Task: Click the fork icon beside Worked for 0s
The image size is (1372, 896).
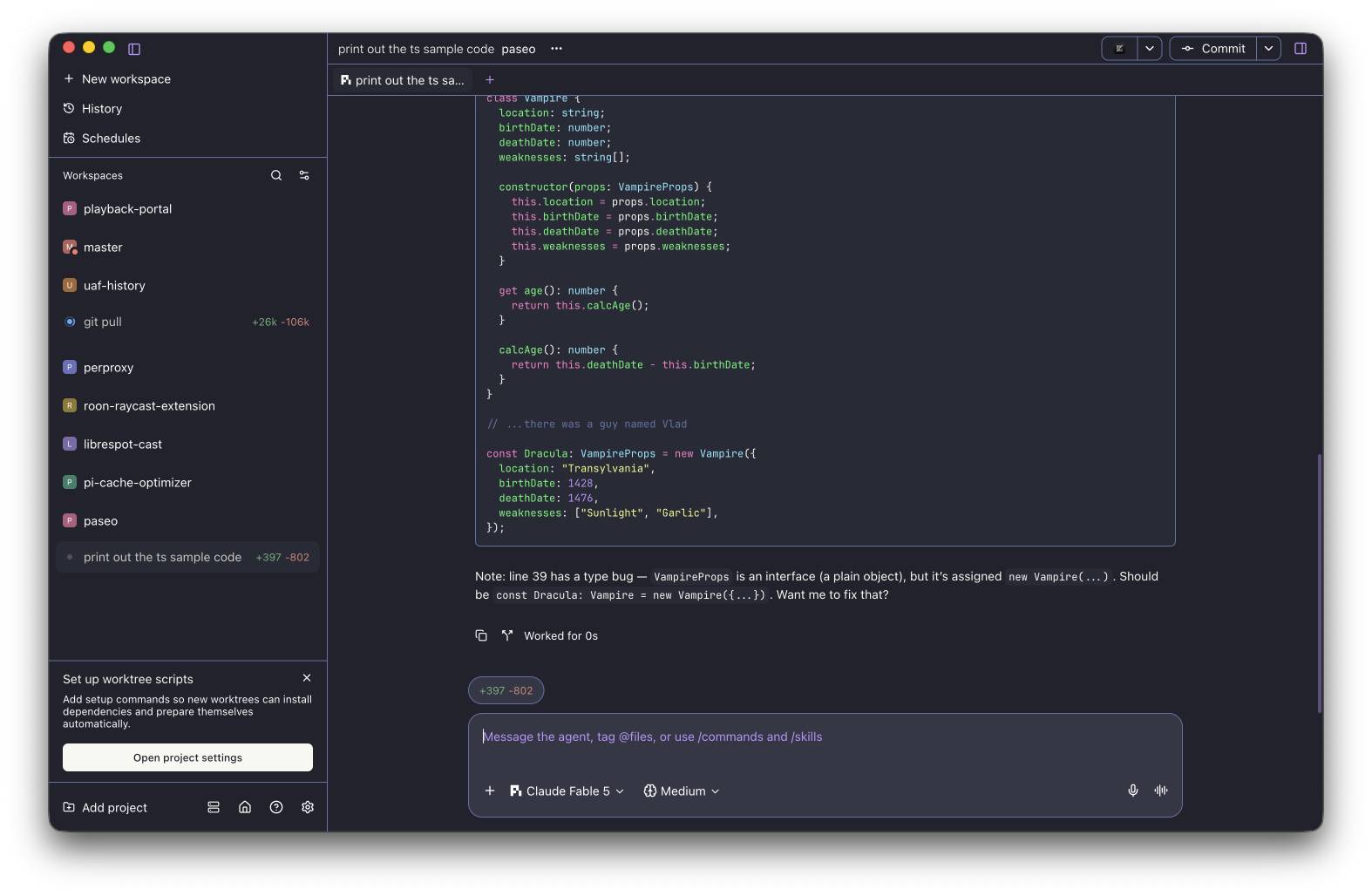Action: tap(507, 635)
